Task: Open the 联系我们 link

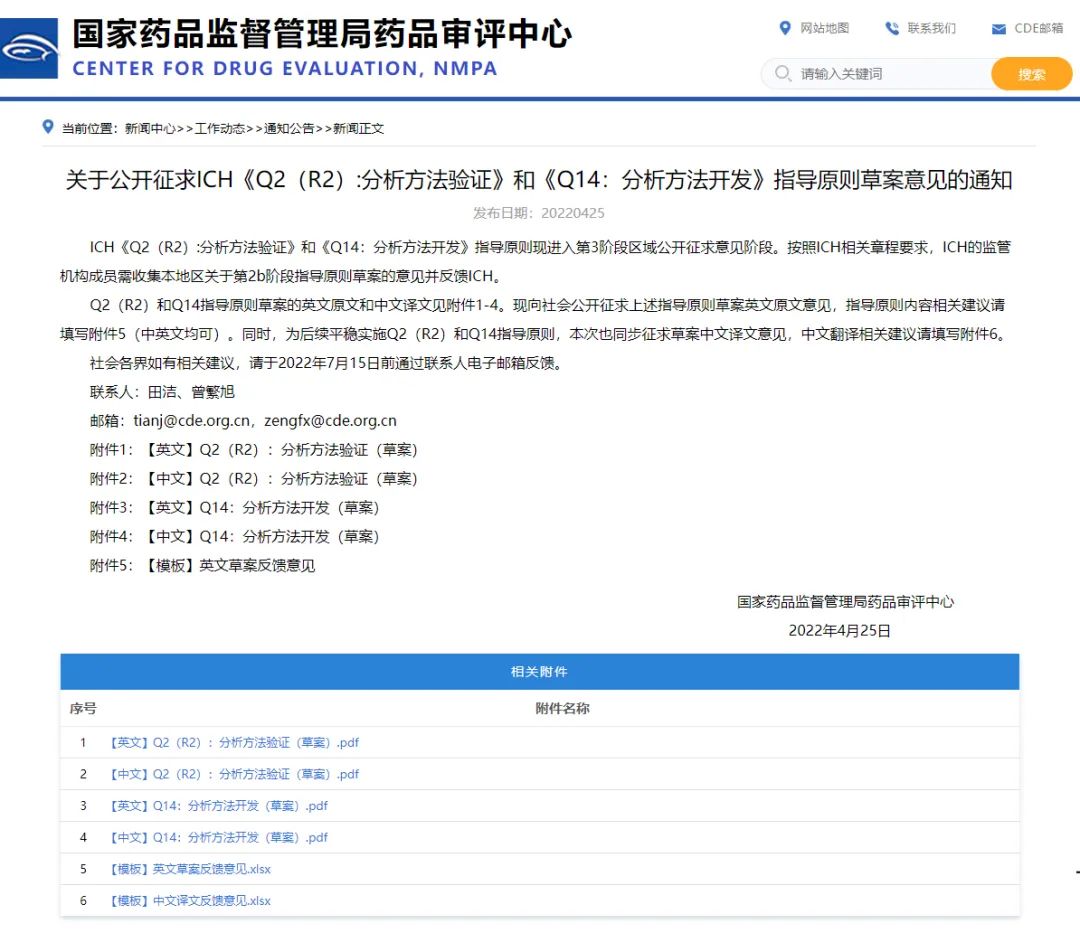Action: coord(931,28)
